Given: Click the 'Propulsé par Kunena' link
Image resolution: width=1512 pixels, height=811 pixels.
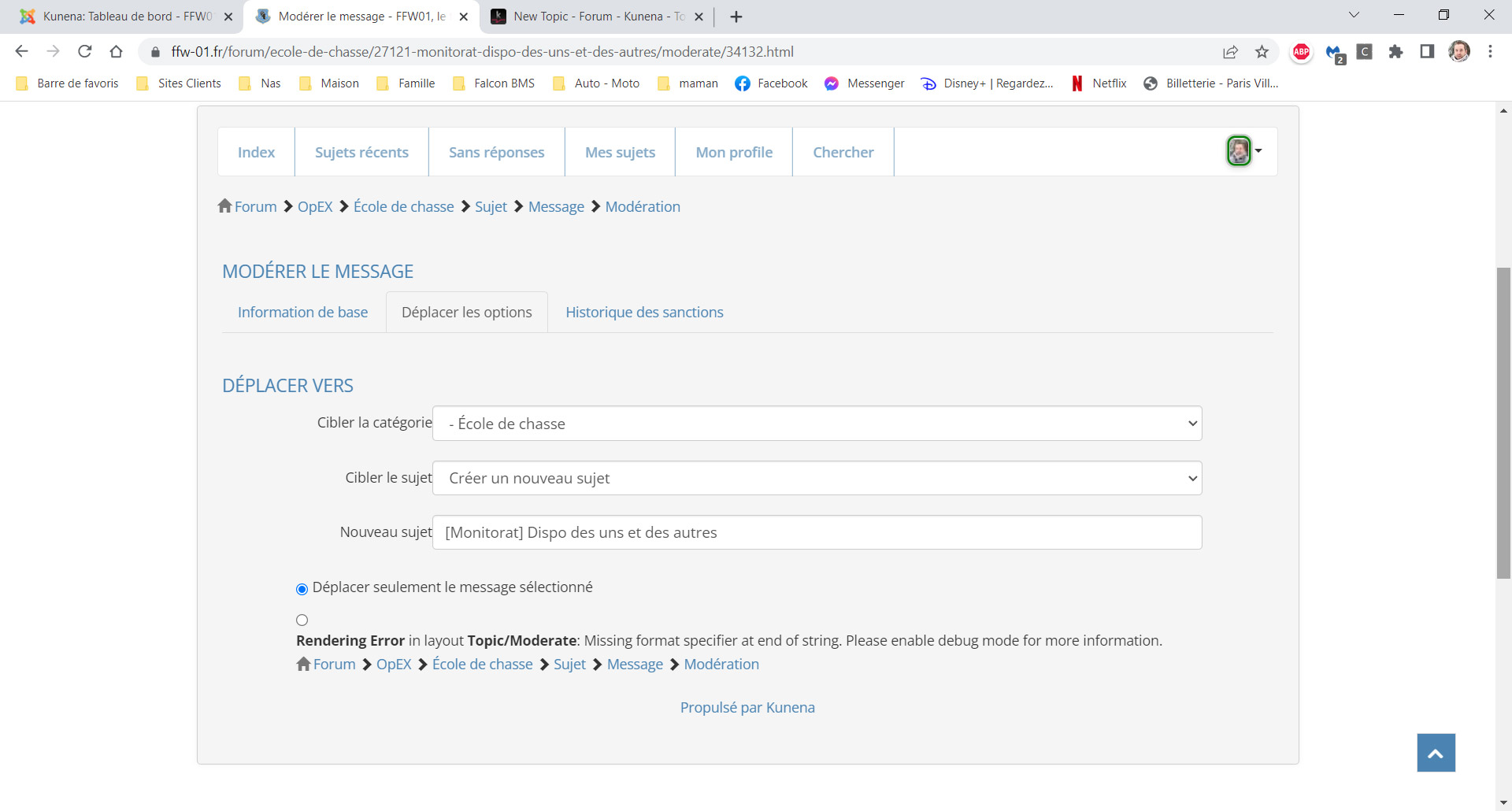Looking at the screenshot, I should click(747, 708).
